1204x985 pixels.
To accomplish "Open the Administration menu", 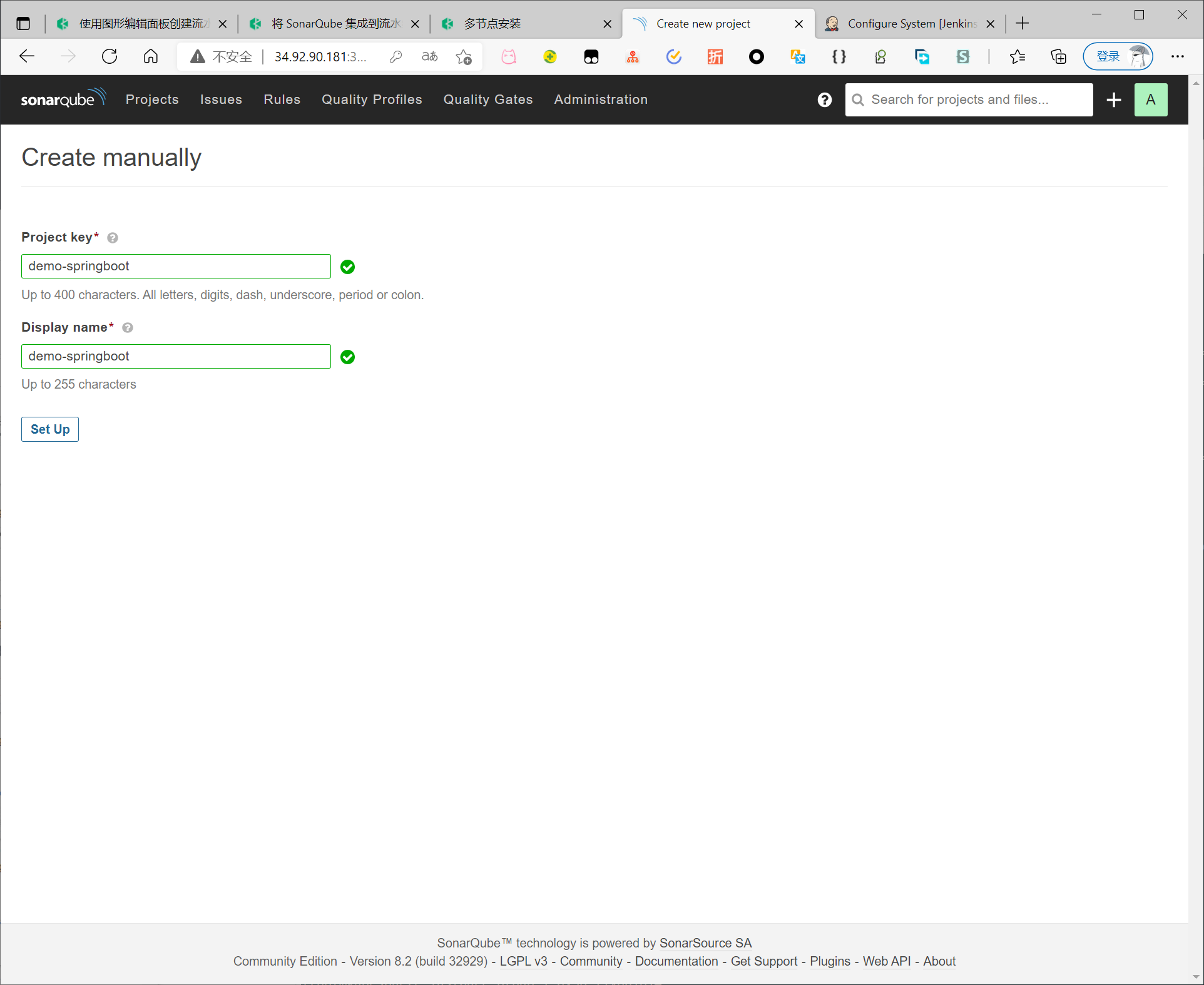I will [600, 100].
